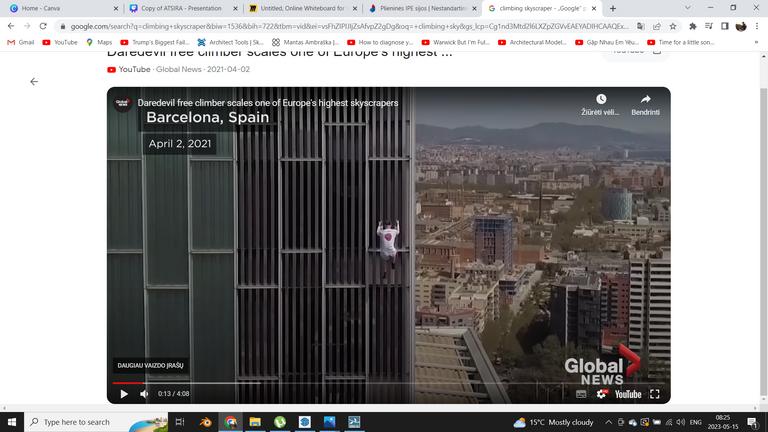Open the Time for a little son bookmark

(681, 43)
